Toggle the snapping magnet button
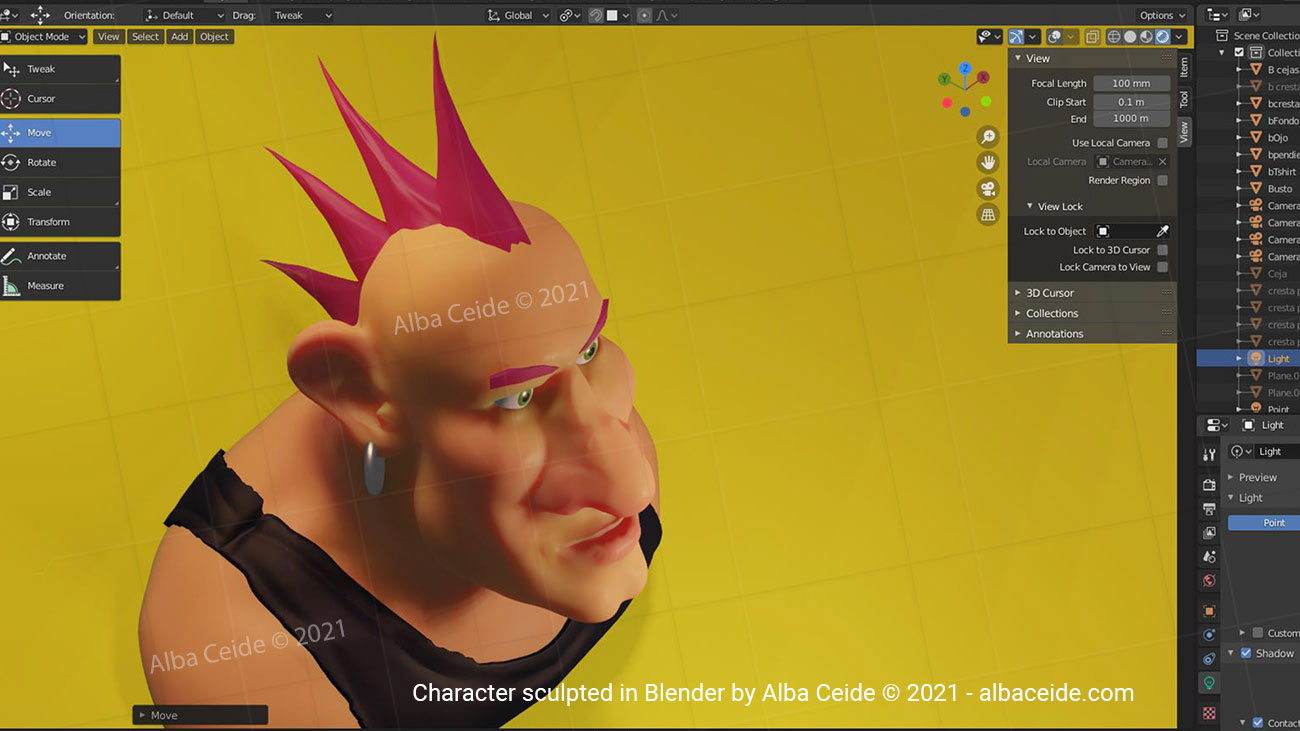This screenshot has width=1300, height=731. coord(596,15)
